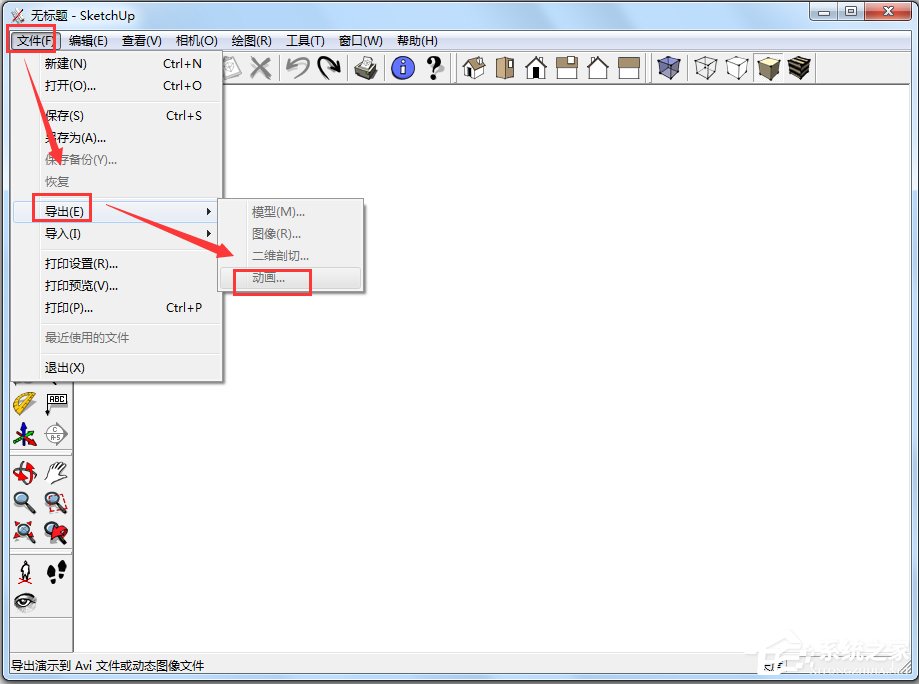
Task: Open the 查看(V) menu
Action: 141,40
